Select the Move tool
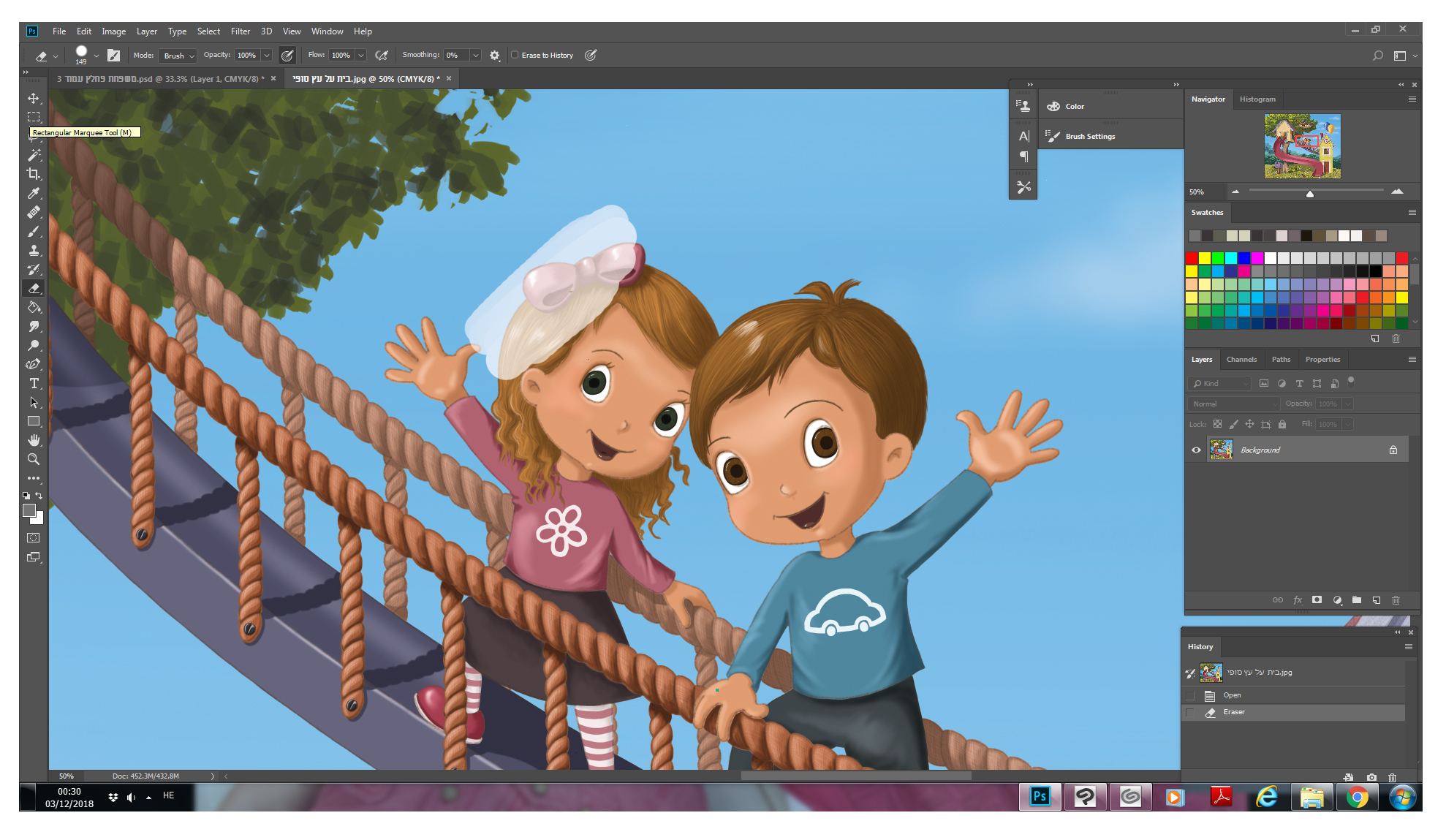 34,98
